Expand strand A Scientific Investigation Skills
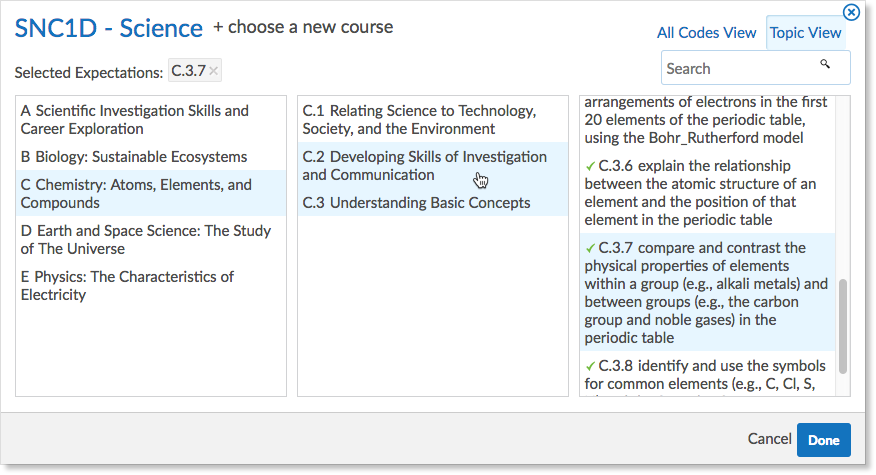The width and height of the screenshot is (876, 475). (151, 120)
